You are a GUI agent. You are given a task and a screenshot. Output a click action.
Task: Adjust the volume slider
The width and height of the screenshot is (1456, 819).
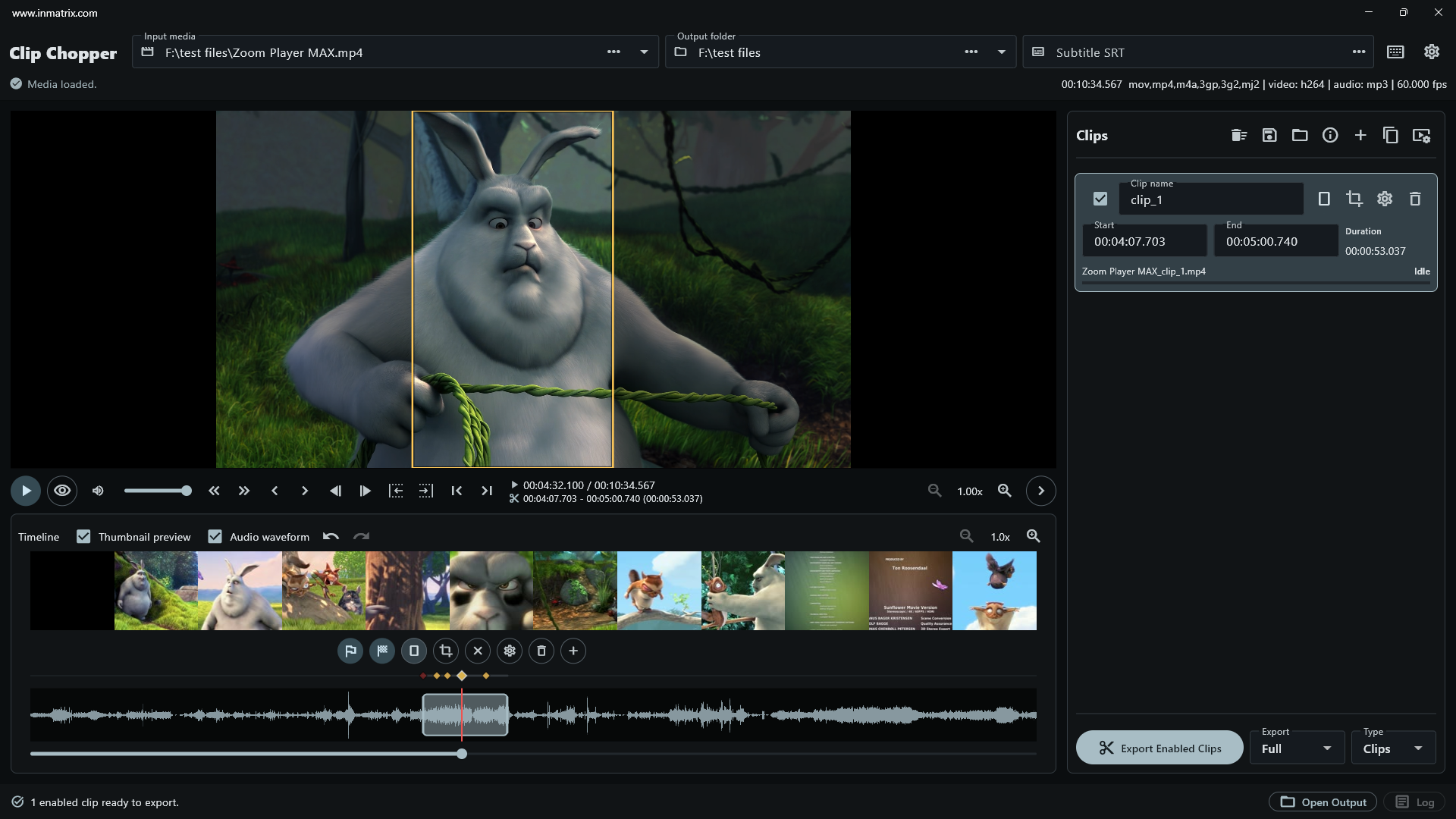158,491
